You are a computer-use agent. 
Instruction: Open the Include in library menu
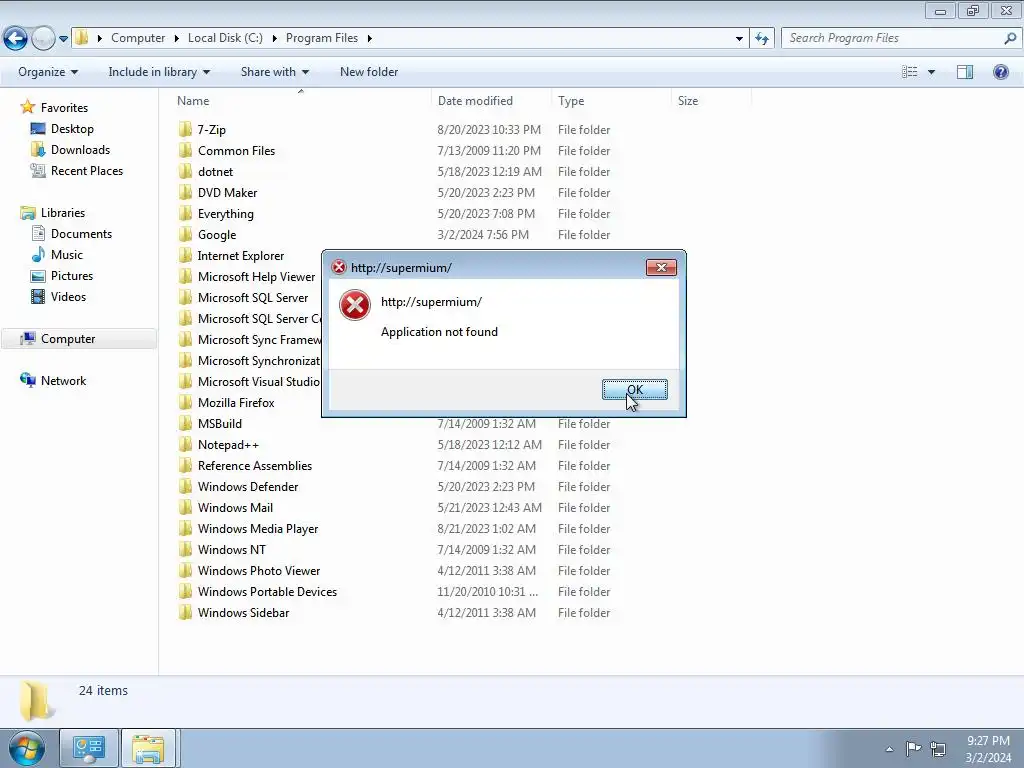tap(159, 72)
